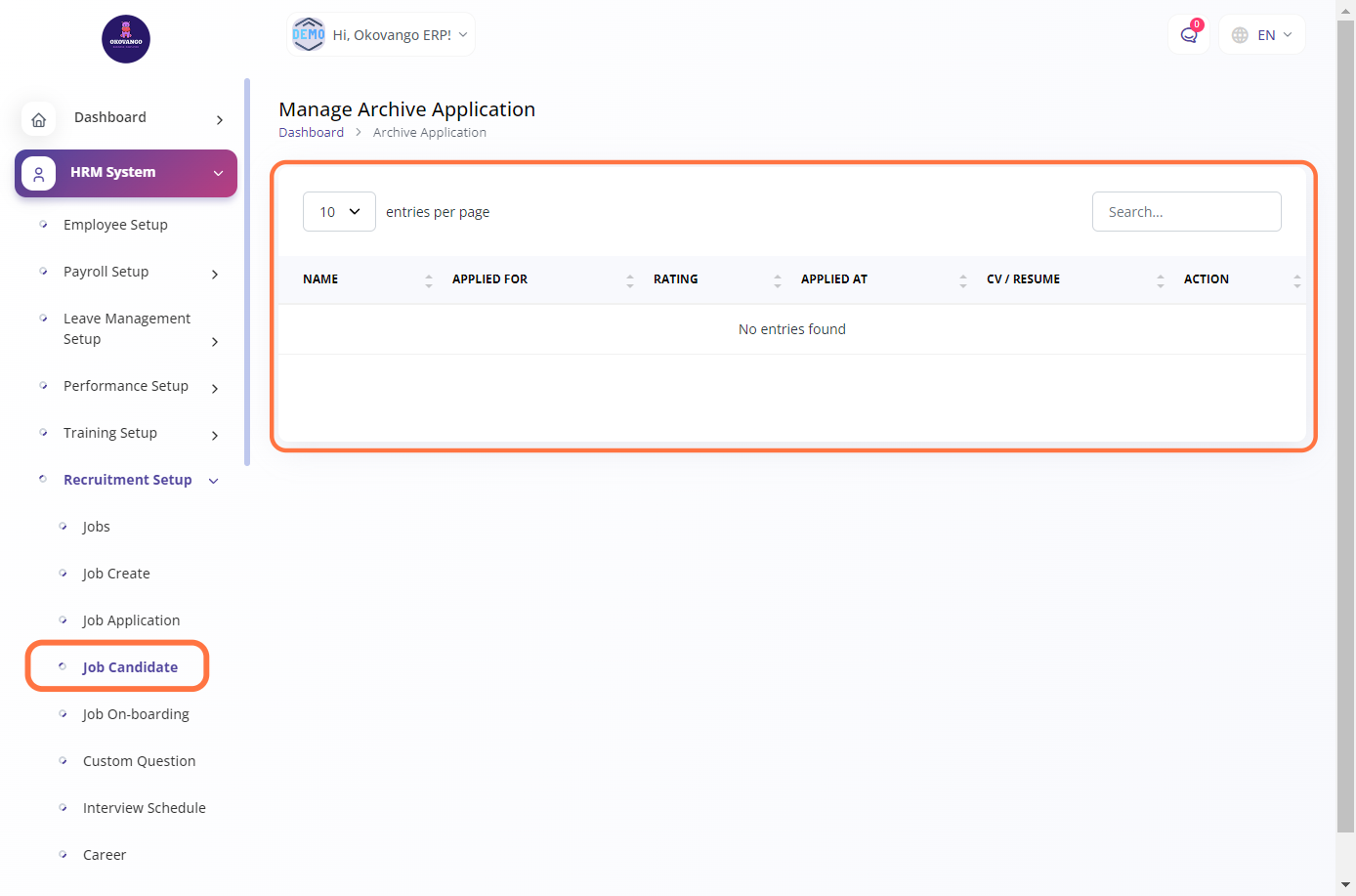Sort table by Name column arrows
This screenshot has height=896, width=1356.
pos(428,280)
